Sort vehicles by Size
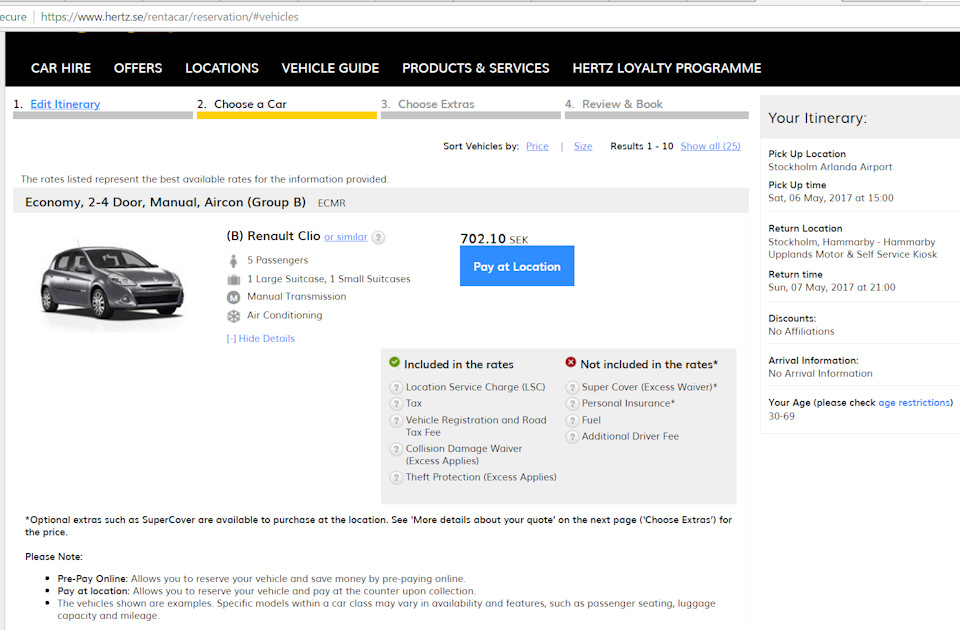 583,146
